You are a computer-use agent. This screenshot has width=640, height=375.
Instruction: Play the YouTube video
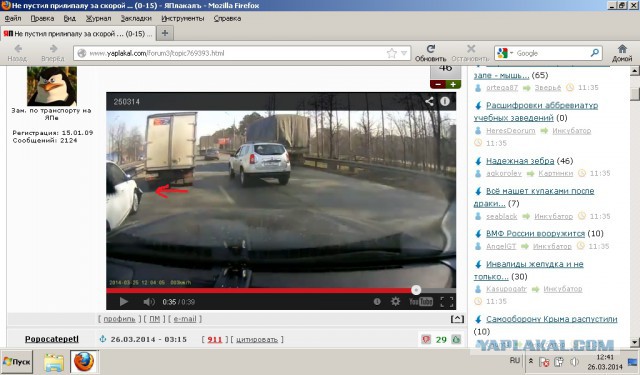pos(124,302)
